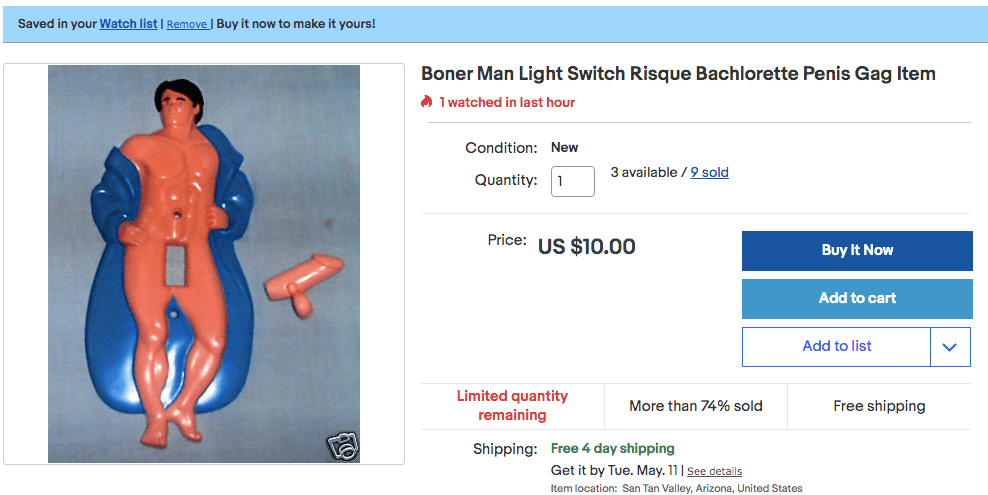
Task: Click the "More than 74% sold" label
Action: pos(696,406)
